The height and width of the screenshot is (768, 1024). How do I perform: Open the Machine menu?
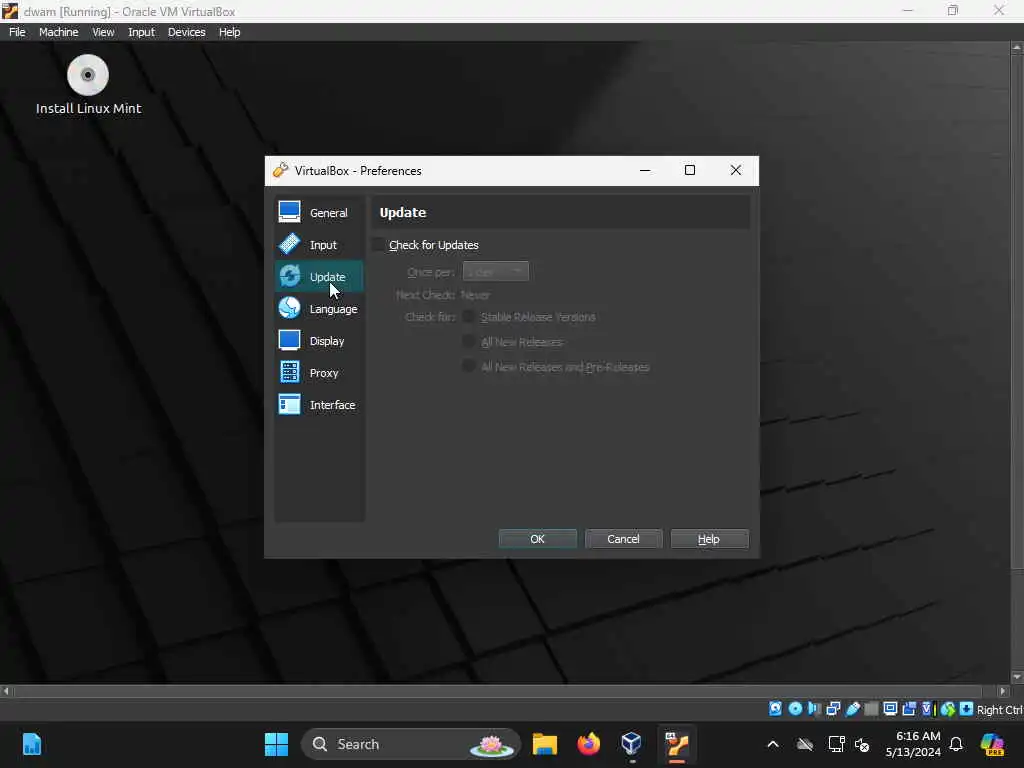point(59,32)
